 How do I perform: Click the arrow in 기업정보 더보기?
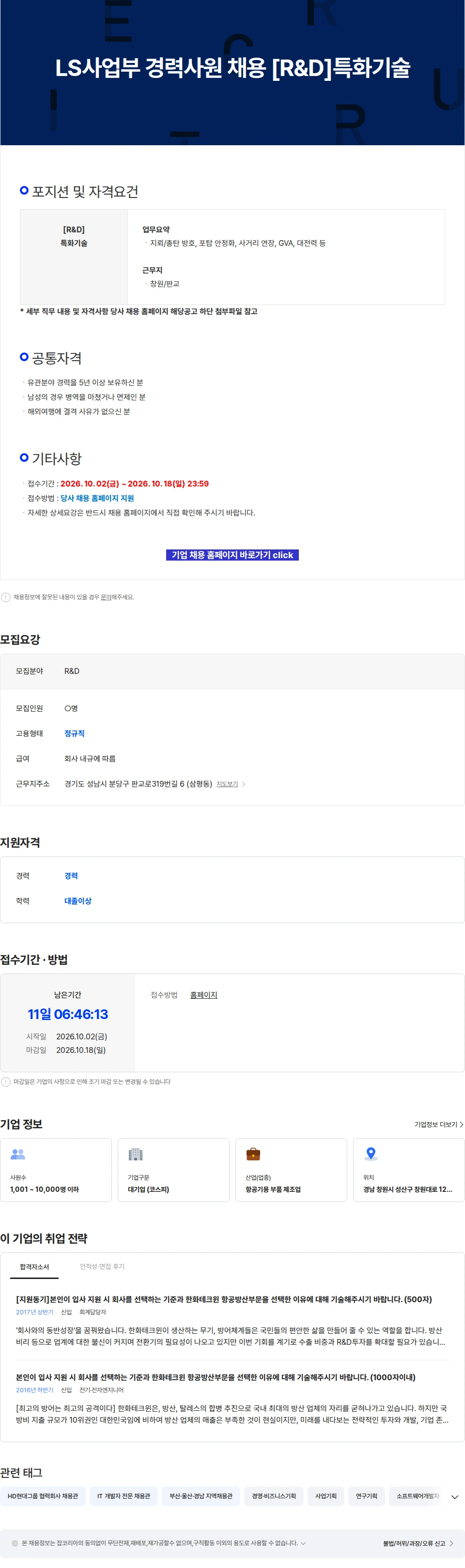(461, 1124)
